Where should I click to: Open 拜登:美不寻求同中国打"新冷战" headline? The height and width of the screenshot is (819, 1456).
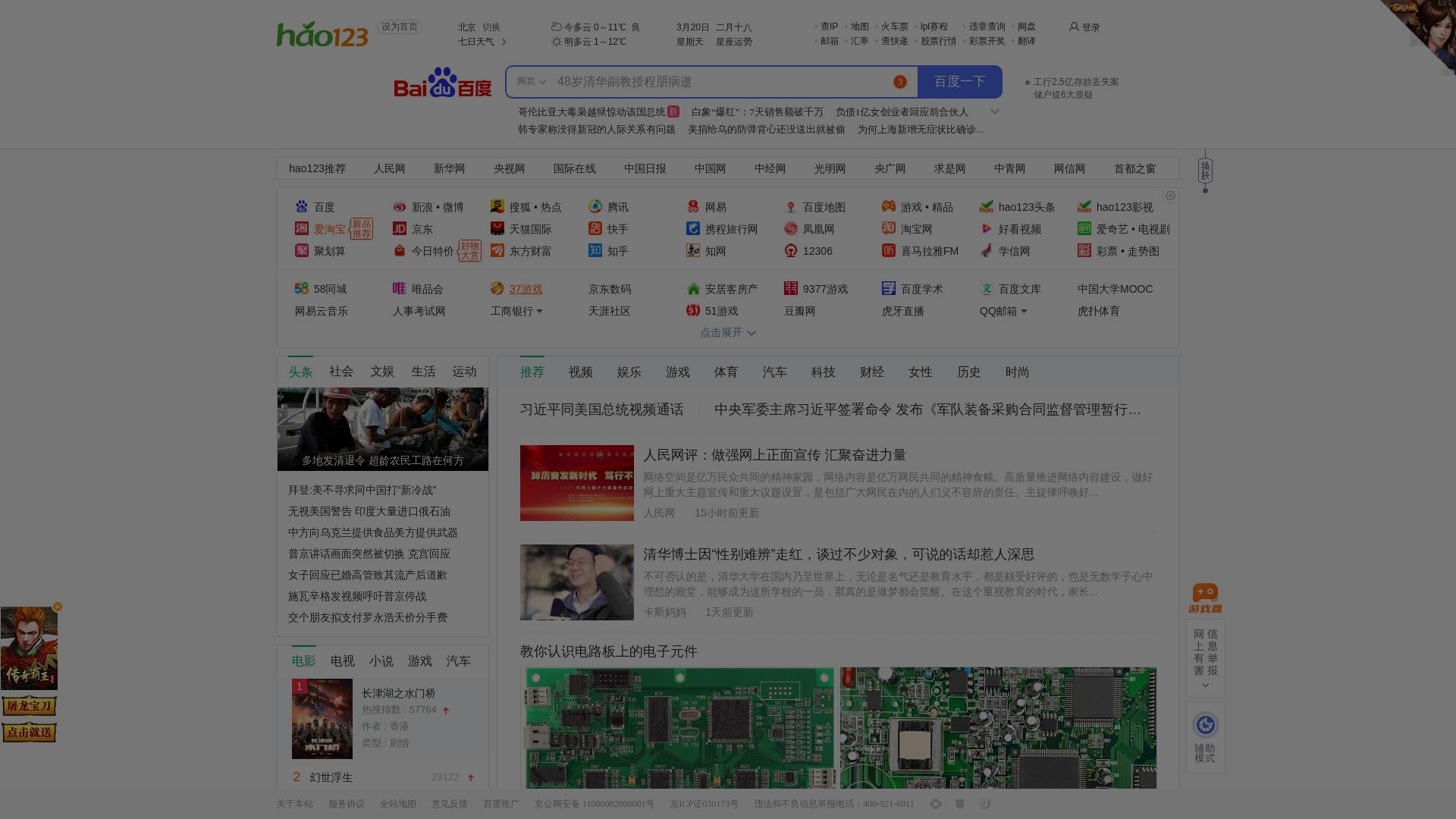(x=362, y=491)
